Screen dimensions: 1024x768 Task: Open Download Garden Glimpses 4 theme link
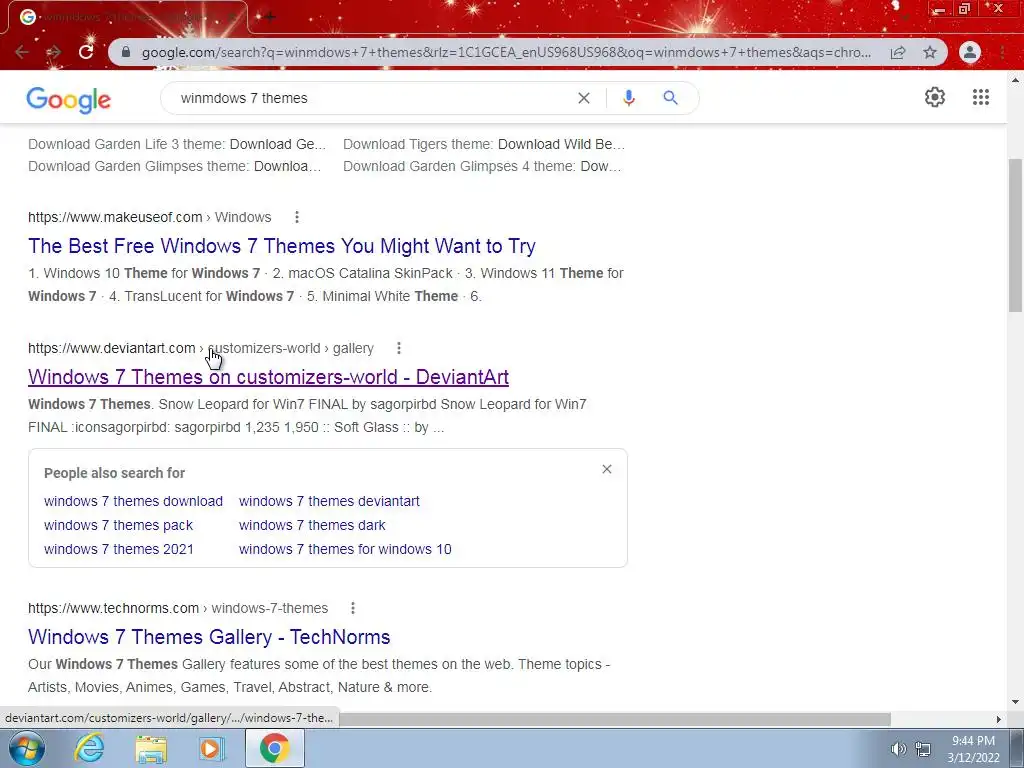click(x=482, y=167)
